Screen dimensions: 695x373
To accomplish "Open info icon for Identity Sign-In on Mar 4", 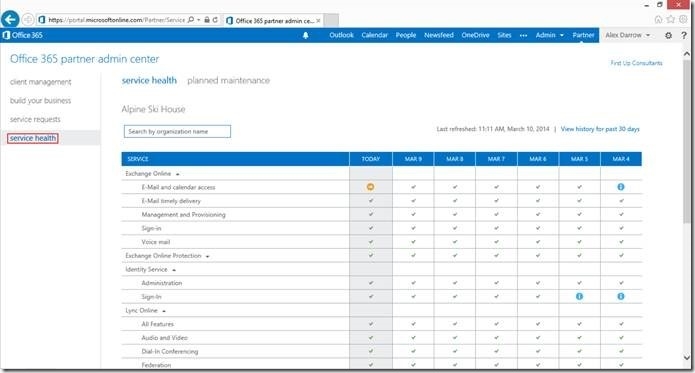I will (621, 296).
